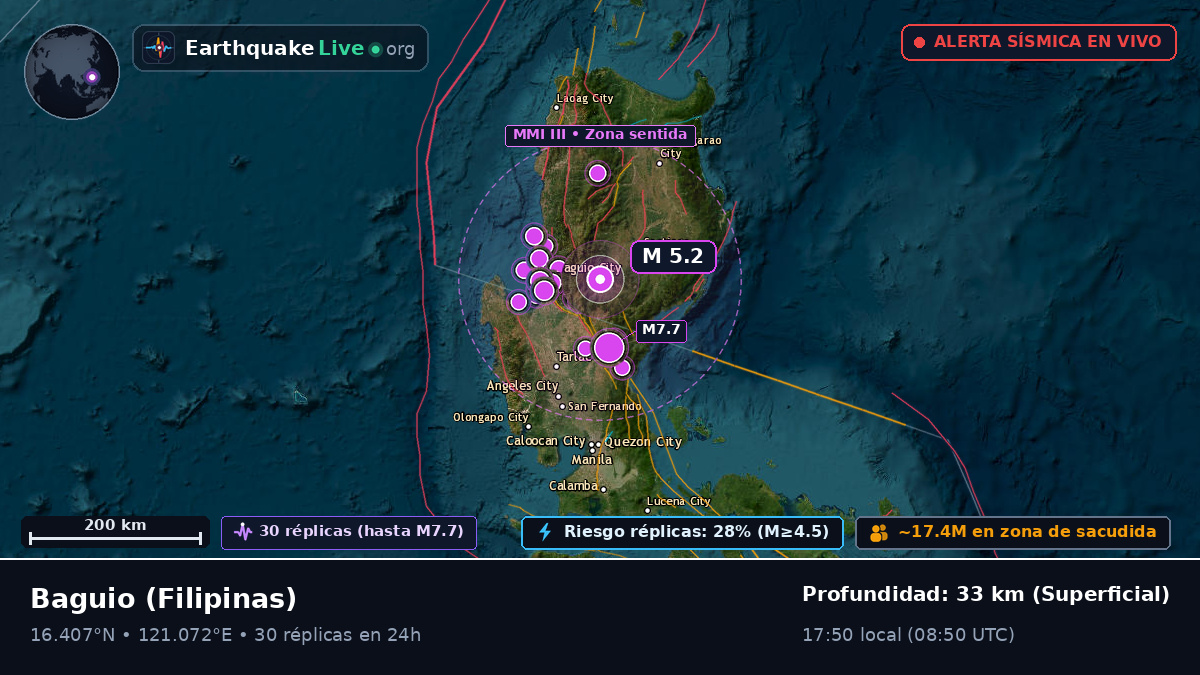Image resolution: width=1200 pixels, height=675 pixels.
Task: Click the Olongapo City map label
Action: click(491, 417)
